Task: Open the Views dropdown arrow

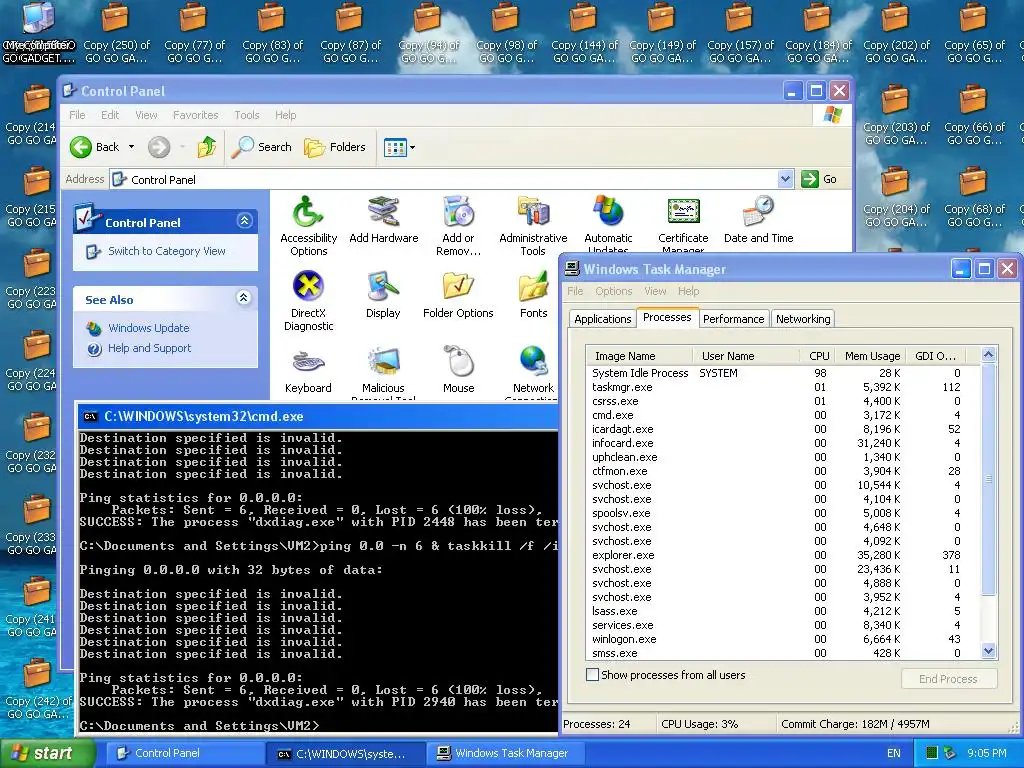Action: 413,147
